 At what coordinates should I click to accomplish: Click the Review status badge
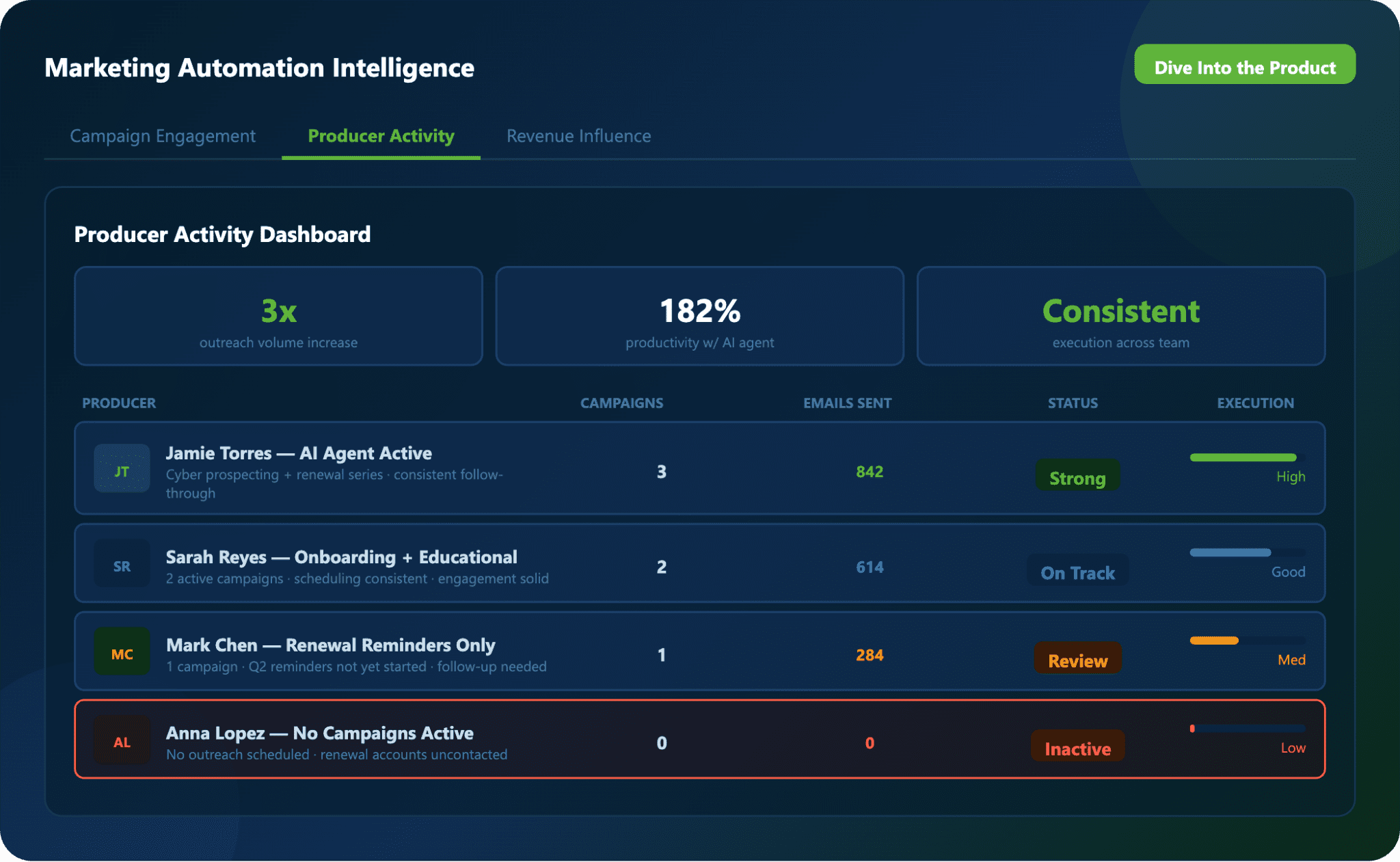1077,659
